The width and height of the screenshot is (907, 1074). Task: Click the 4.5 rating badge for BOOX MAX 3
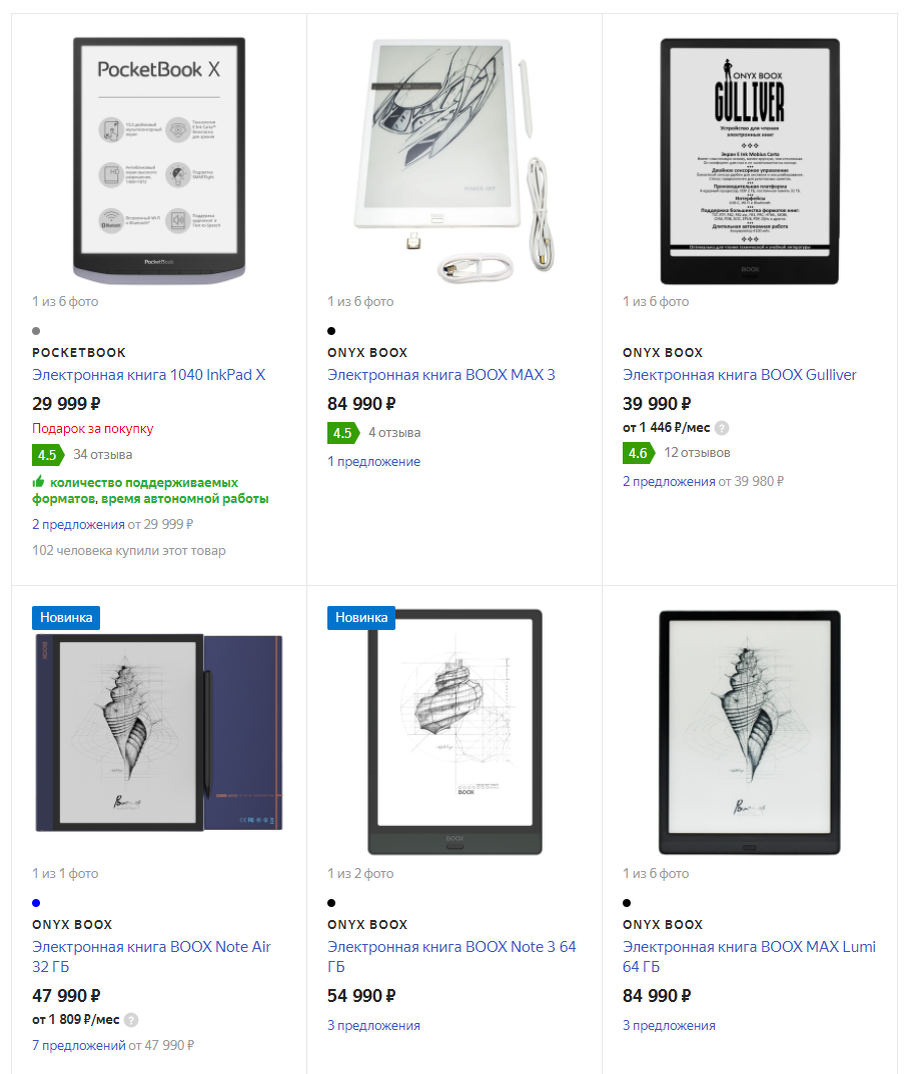pyautogui.click(x=343, y=433)
